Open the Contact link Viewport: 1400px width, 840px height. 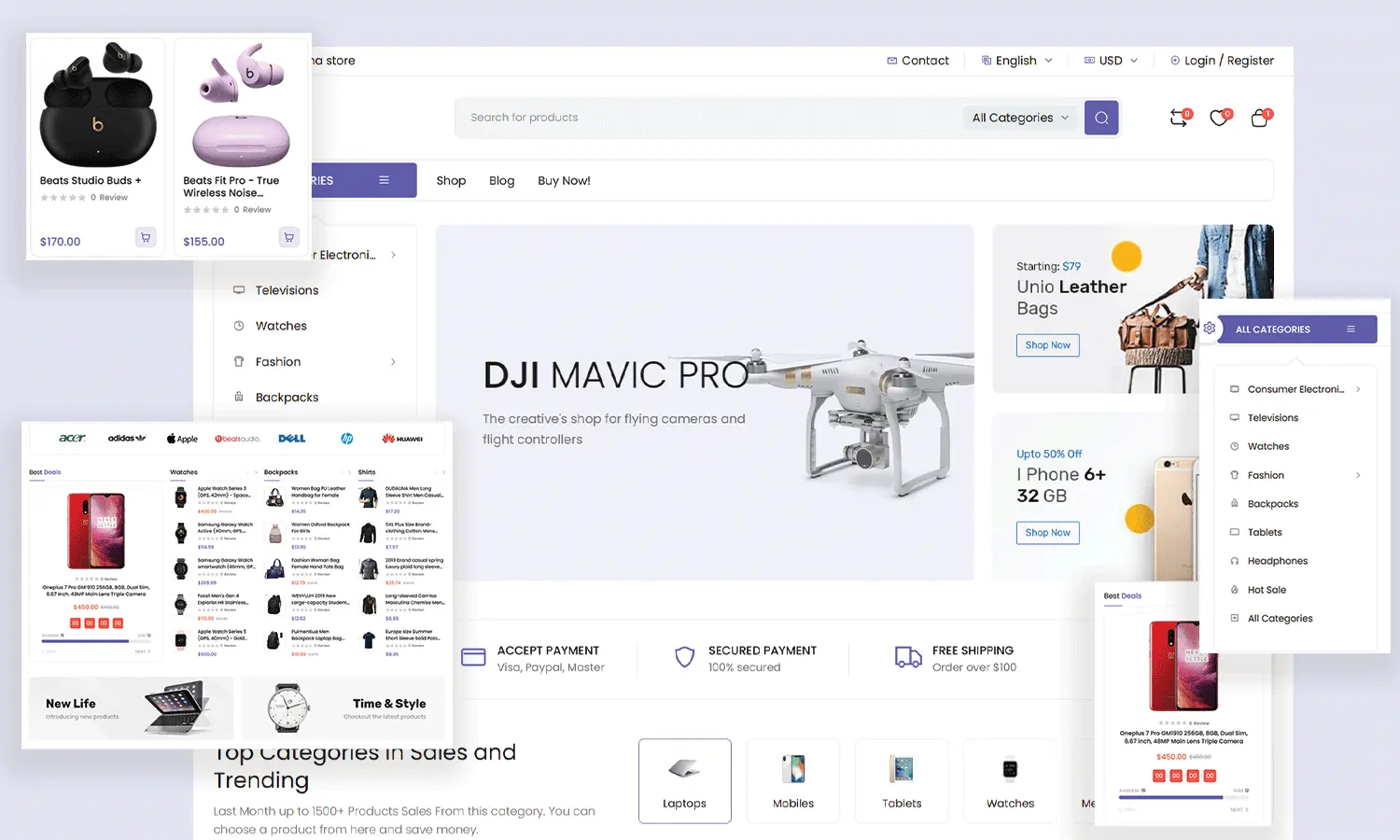(x=917, y=61)
